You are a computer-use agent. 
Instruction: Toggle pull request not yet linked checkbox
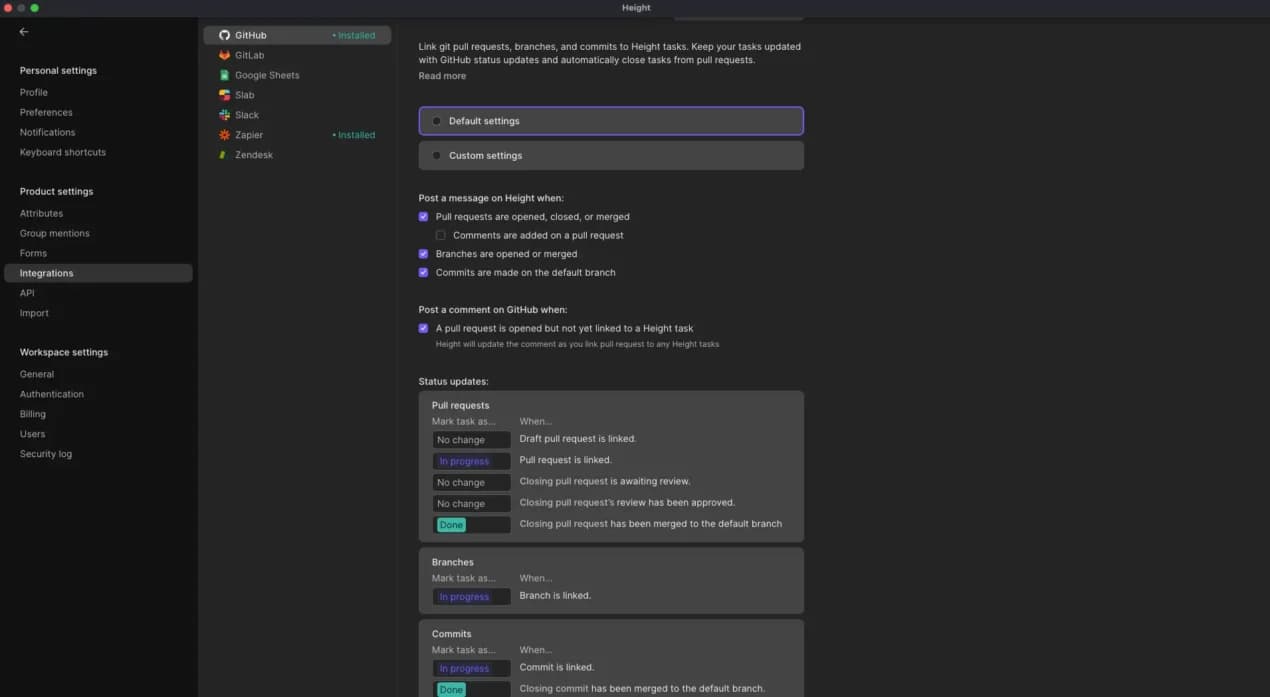point(423,328)
